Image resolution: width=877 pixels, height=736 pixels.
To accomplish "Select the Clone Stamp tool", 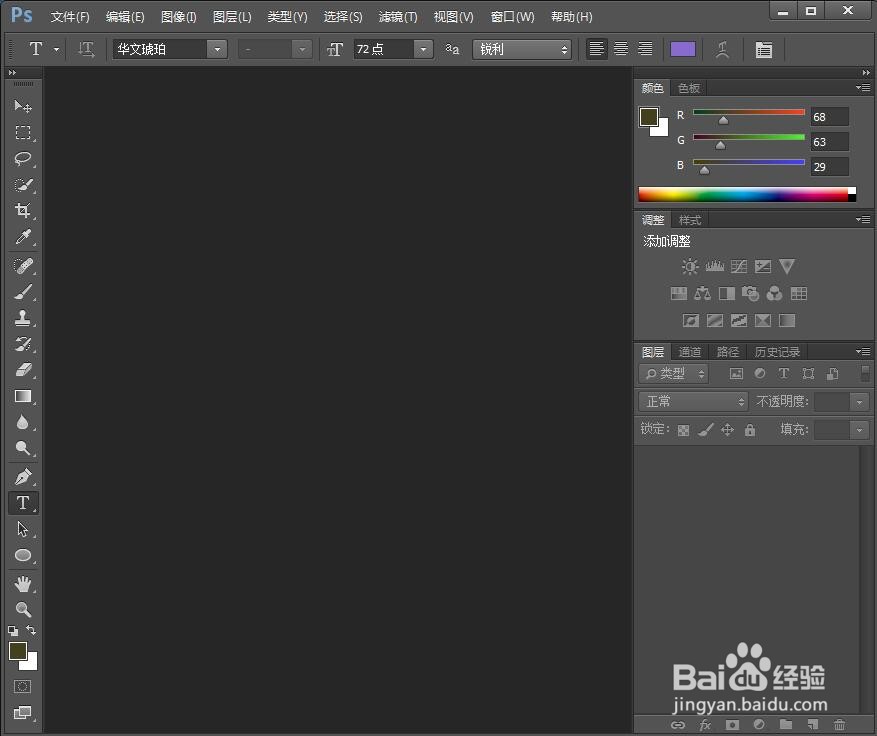I will (x=23, y=318).
